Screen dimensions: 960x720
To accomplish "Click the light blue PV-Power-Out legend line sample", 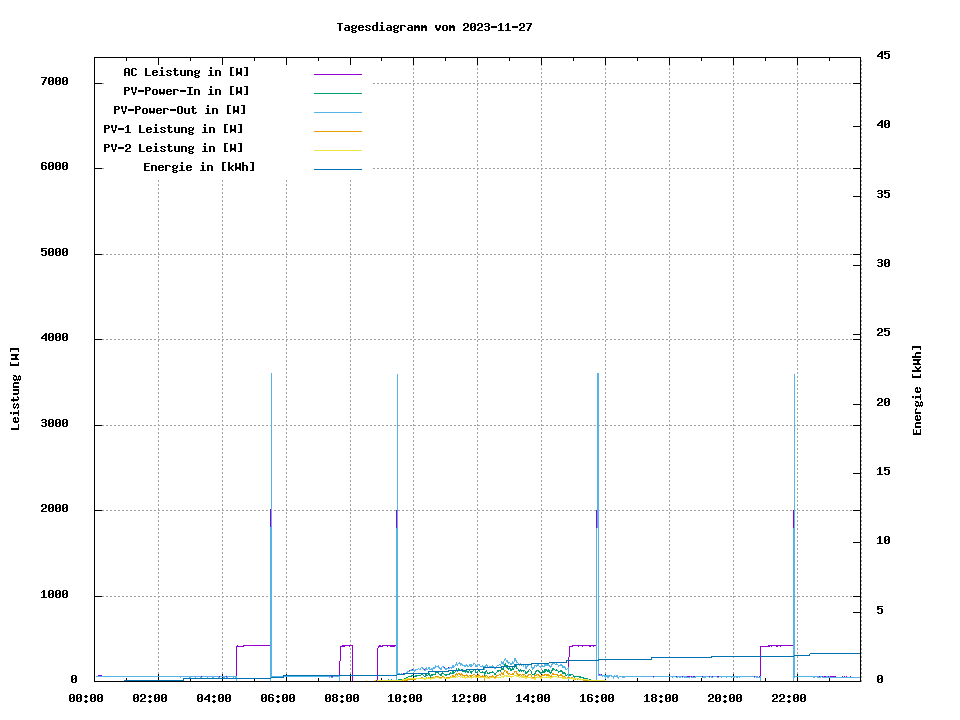I will 337,112.
